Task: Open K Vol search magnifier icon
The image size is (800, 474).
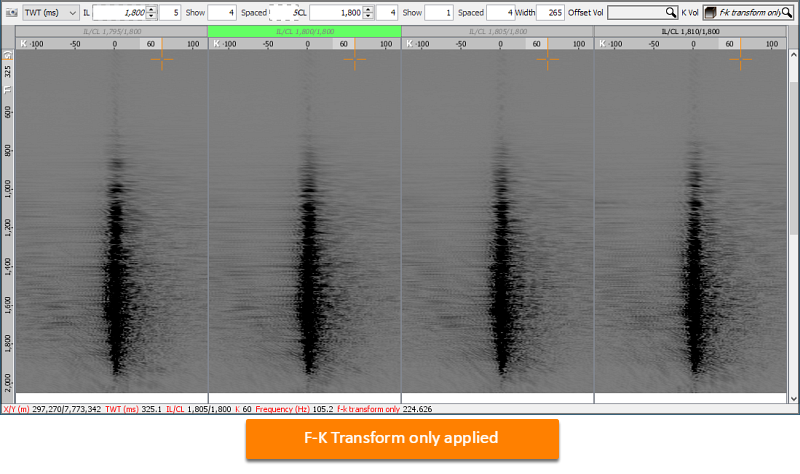Action: [x=787, y=13]
